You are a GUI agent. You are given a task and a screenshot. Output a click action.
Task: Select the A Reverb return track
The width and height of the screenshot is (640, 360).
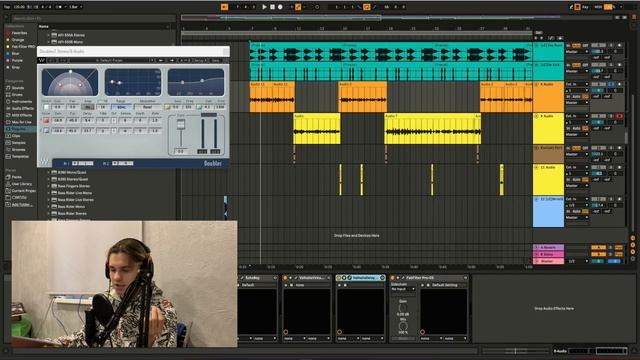click(x=548, y=247)
